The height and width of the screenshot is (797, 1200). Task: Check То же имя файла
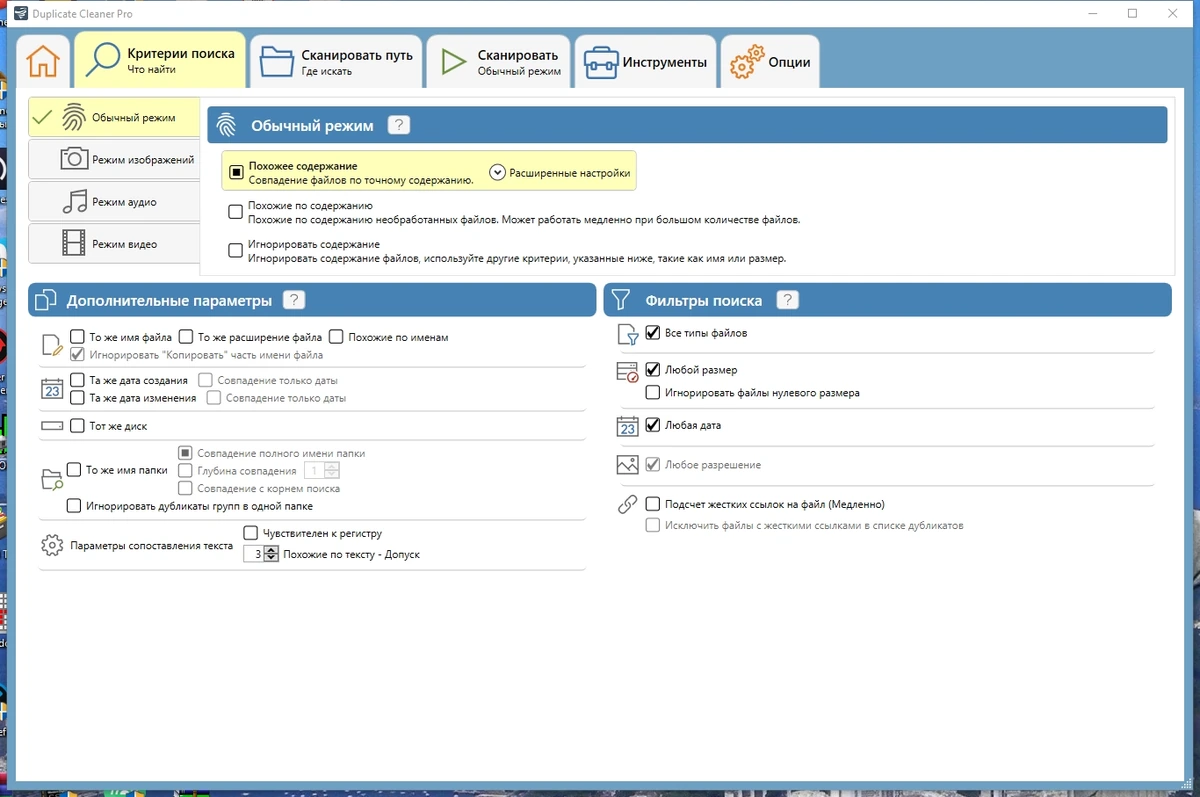77,337
